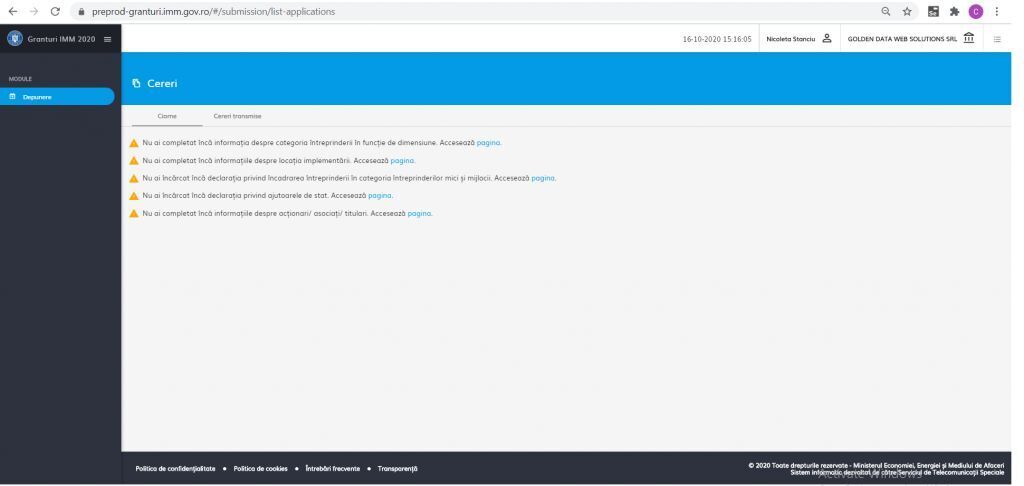
Task: Open the list icon at the header's right end
Action: tap(997, 39)
